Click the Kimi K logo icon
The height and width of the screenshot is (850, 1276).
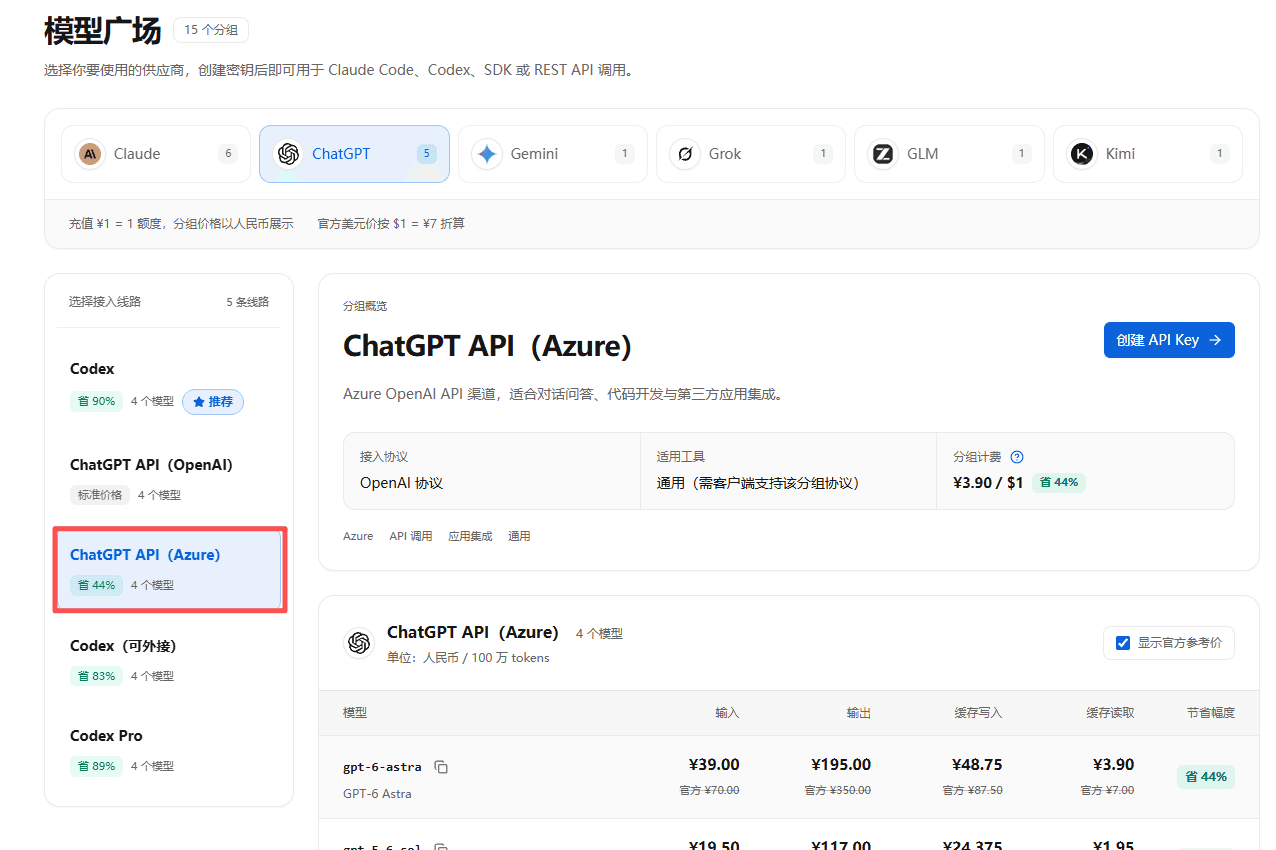point(1082,154)
